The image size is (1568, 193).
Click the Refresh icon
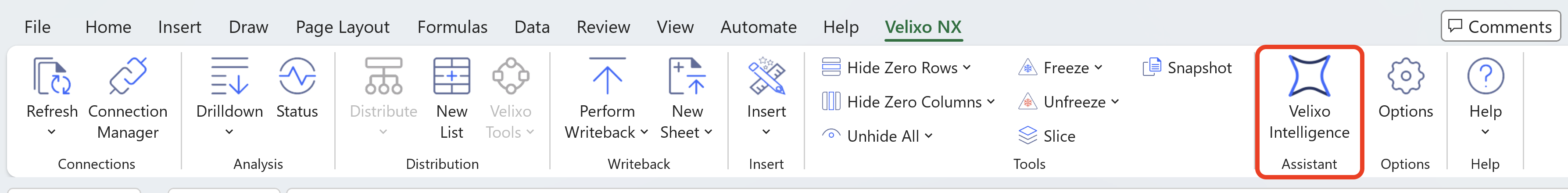point(52,77)
